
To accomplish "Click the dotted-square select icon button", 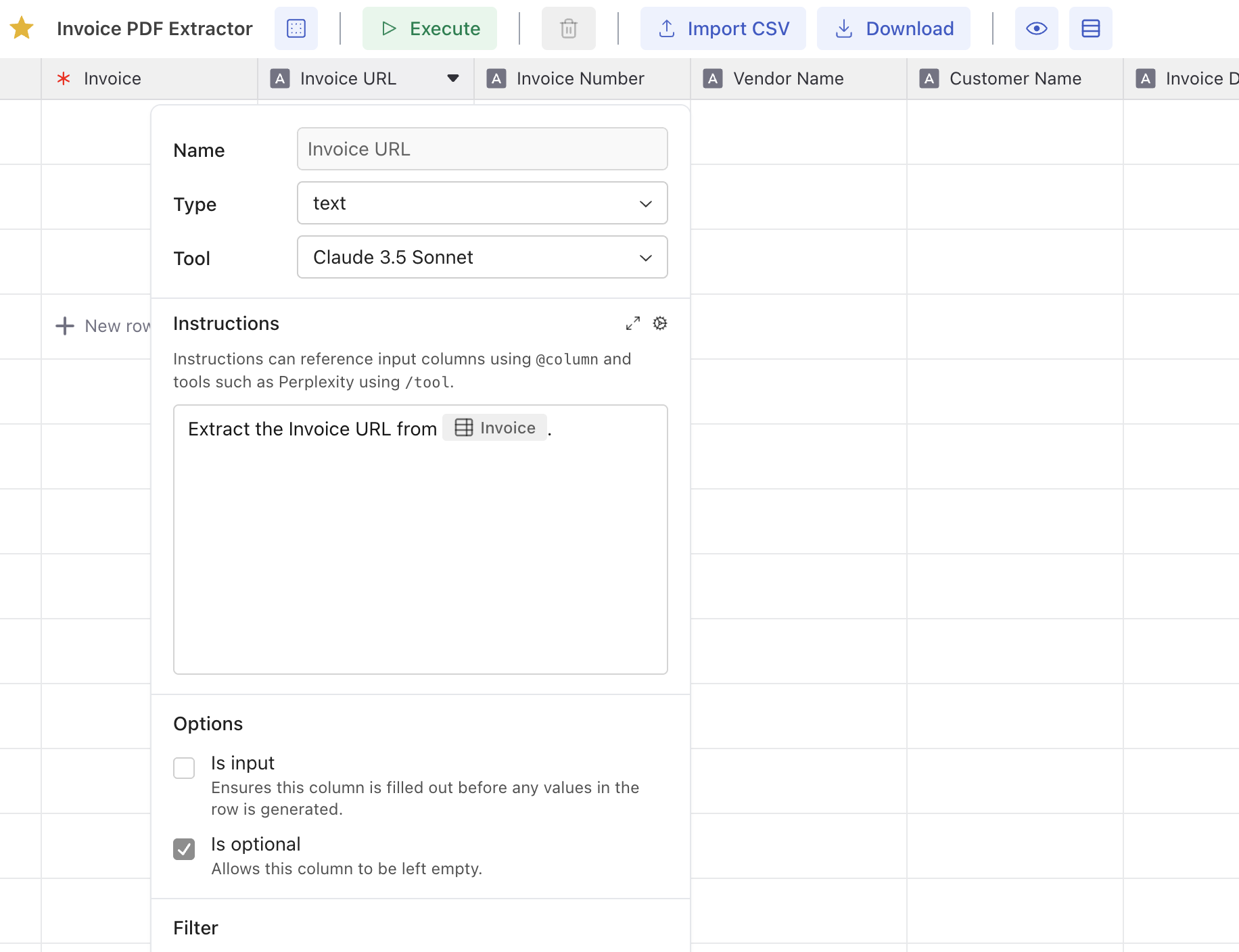I will [296, 28].
